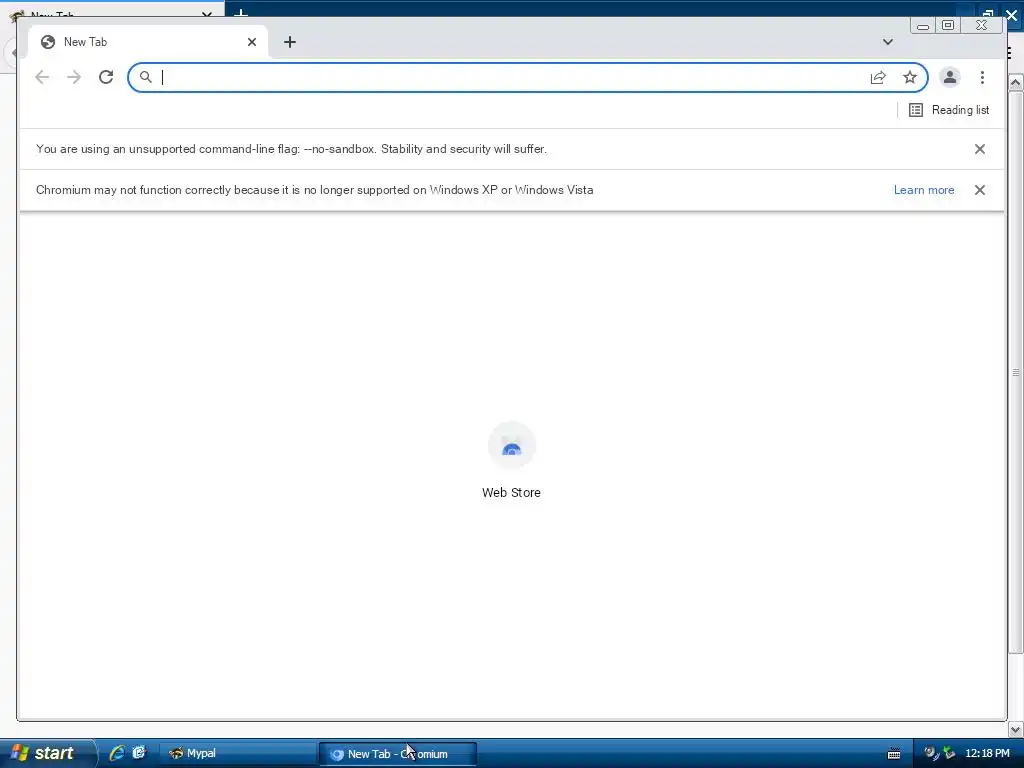Minimize the Chromium window
This screenshot has height=768, width=1024.
click(923, 25)
